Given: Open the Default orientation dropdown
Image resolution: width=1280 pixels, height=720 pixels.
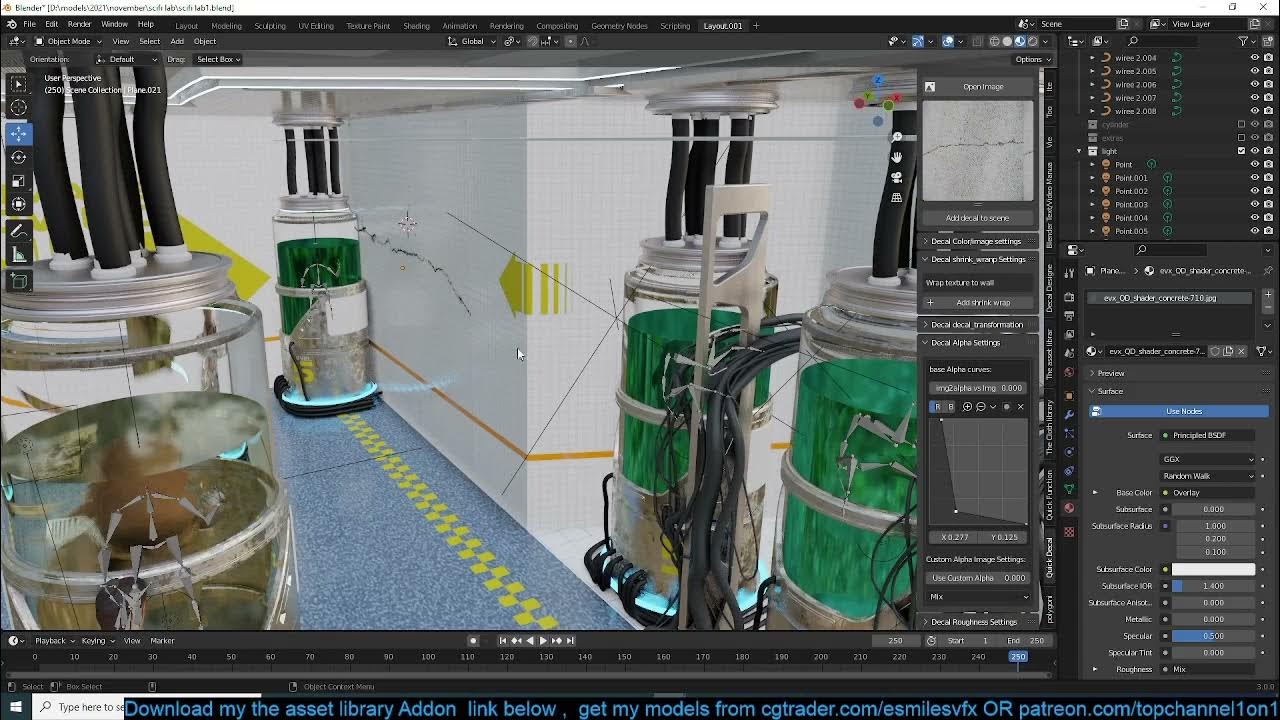Looking at the screenshot, I should [x=127, y=59].
